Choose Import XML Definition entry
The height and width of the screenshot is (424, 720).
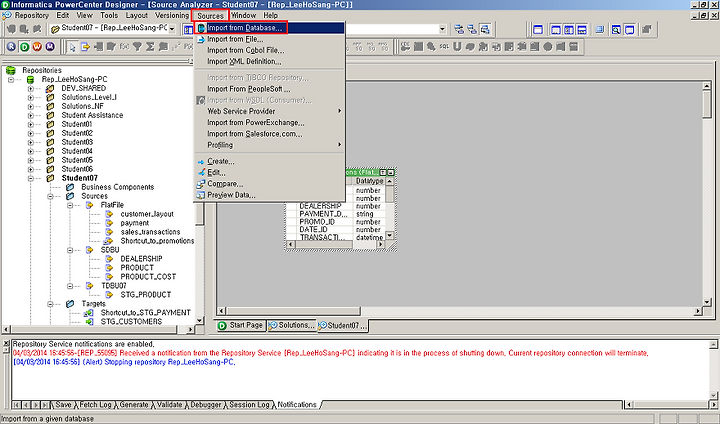point(270,62)
